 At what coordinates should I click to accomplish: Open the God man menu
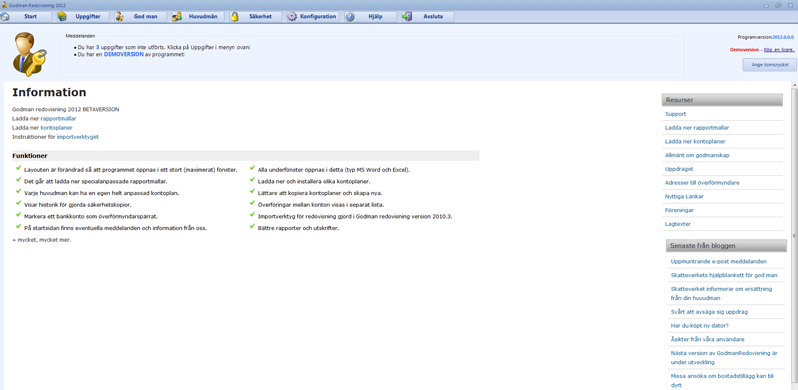140,16
